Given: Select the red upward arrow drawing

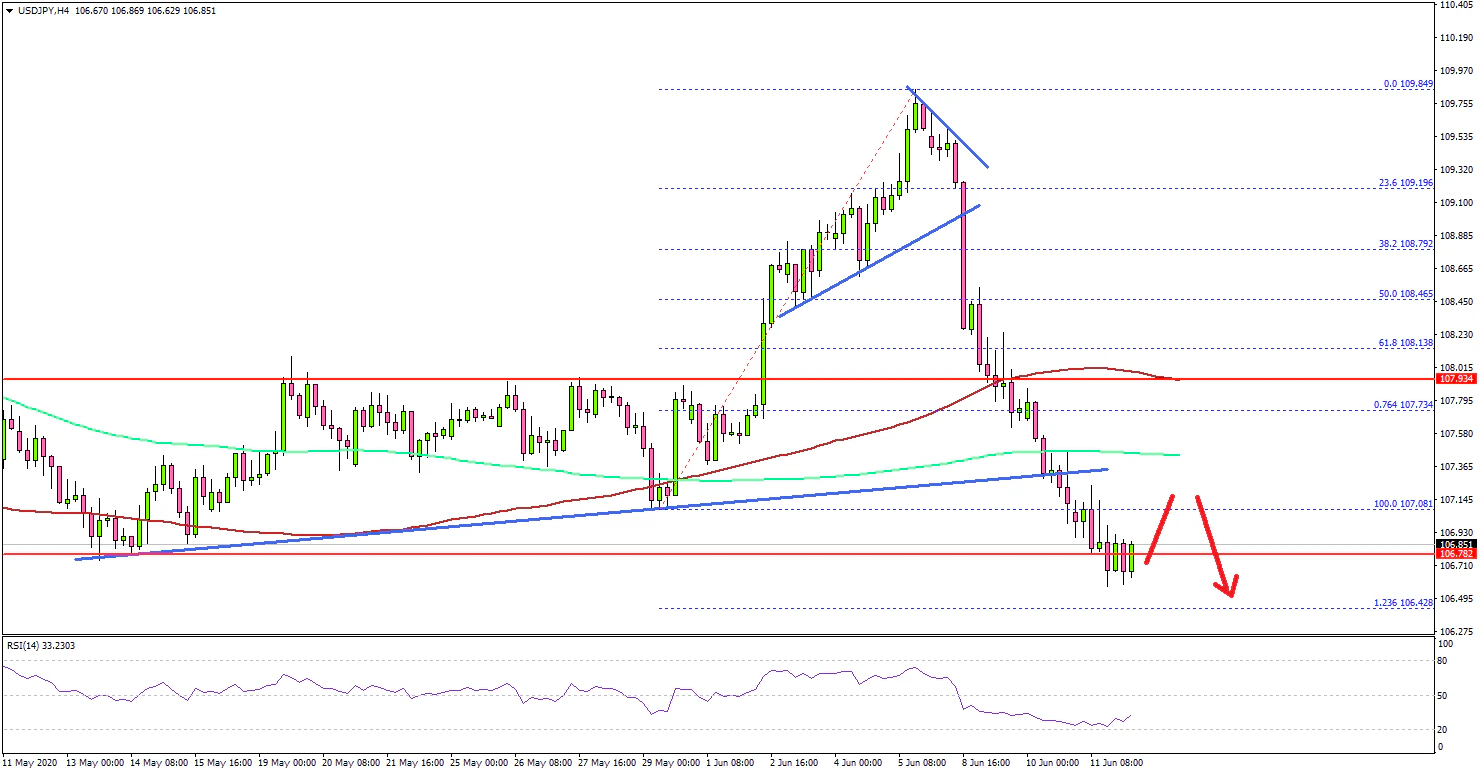Looking at the screenshot, I should tap(1160, 528).
